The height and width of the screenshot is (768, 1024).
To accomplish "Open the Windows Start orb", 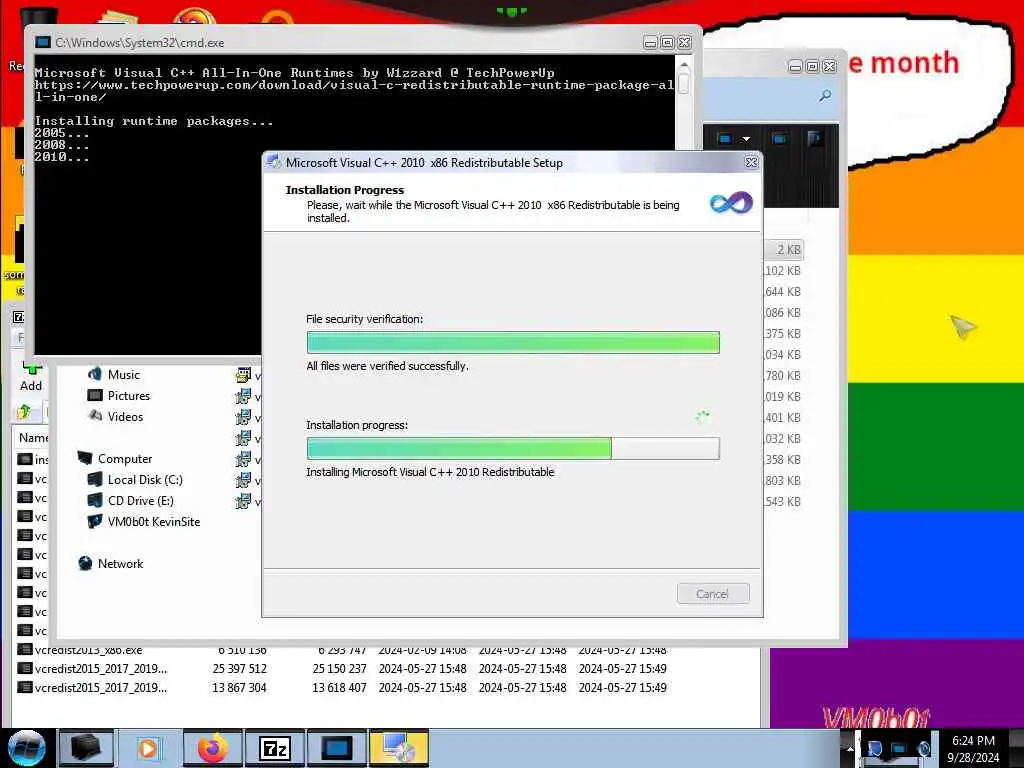I will tap(27, 748).
